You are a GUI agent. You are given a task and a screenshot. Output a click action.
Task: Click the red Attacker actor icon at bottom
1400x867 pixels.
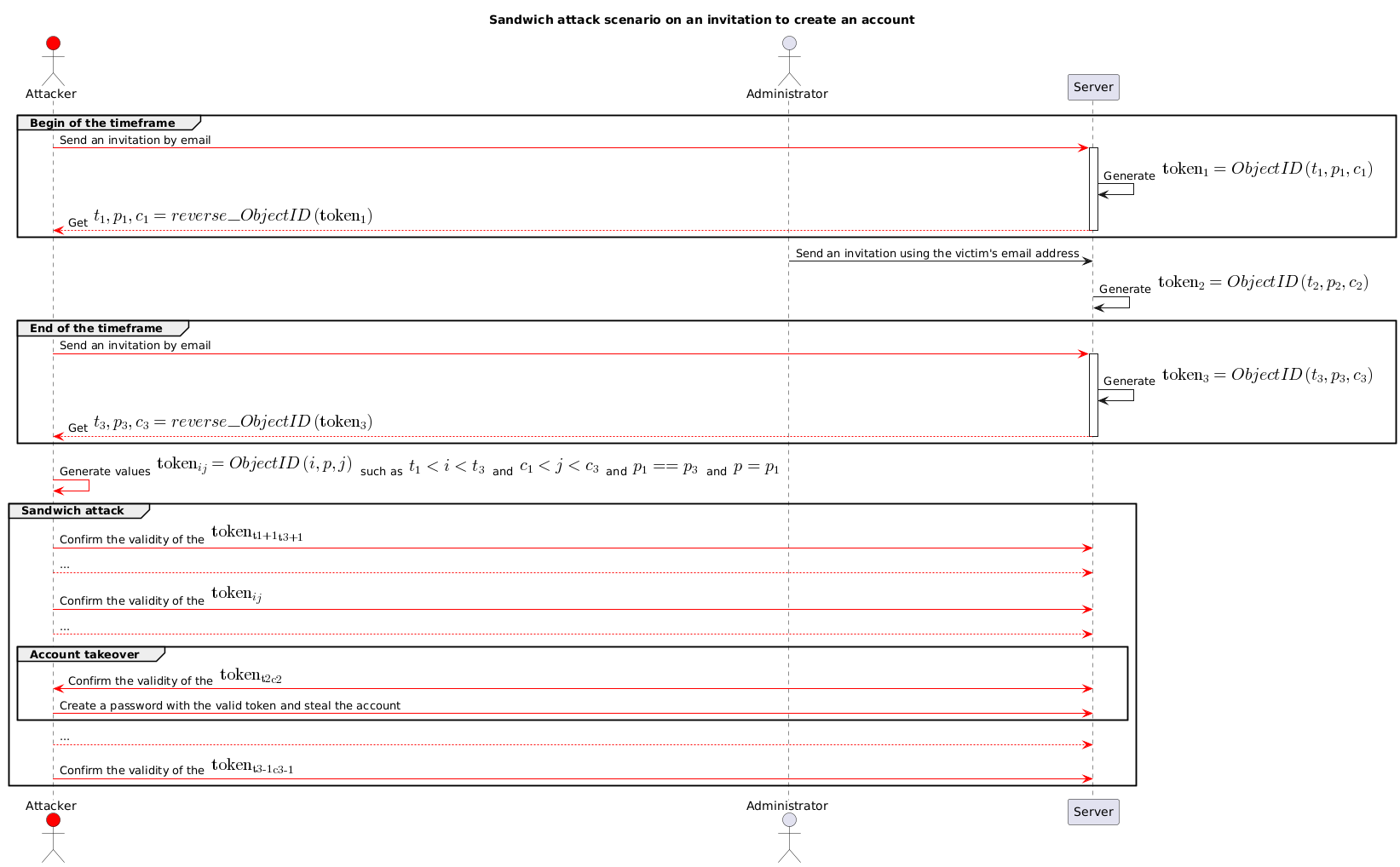click(x=53, y=838)
